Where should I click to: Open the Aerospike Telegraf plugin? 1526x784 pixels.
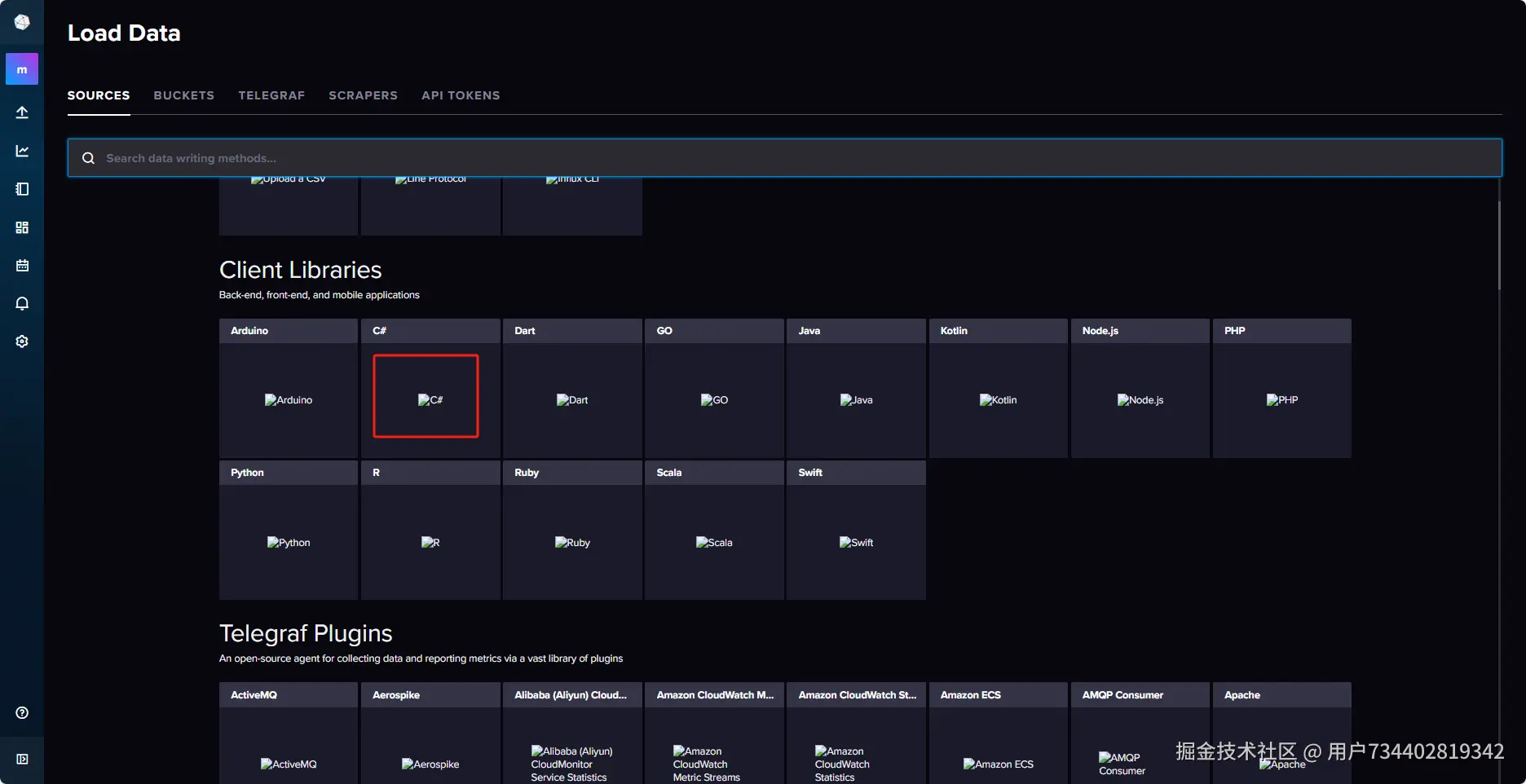[430, 733]
